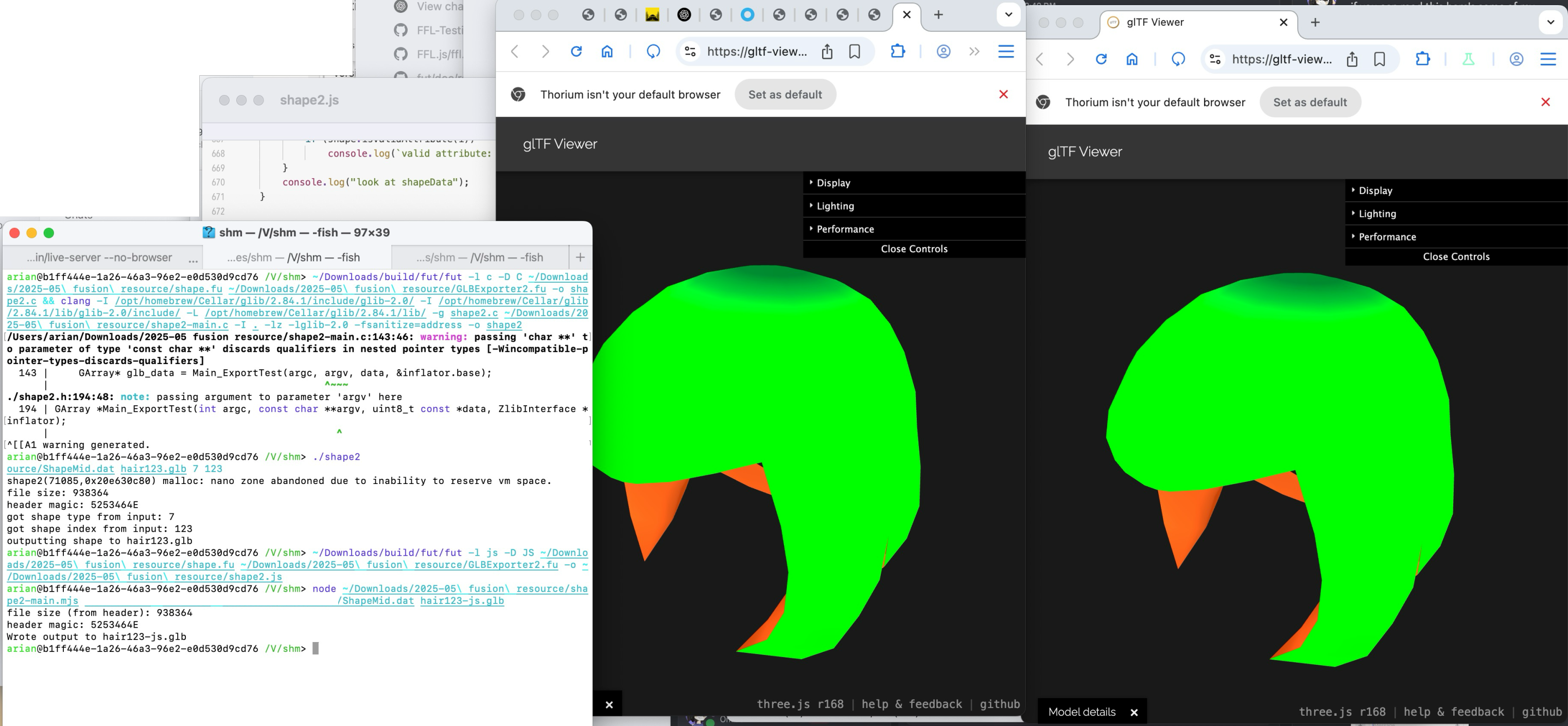This screenshot has width=1568, height=726.
Task: Click the experiments flask icon in right browser
Action: point(1468,59)
